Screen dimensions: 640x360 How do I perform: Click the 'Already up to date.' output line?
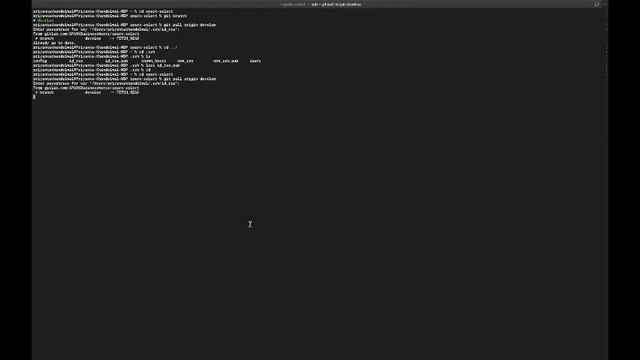click(54, 43)
